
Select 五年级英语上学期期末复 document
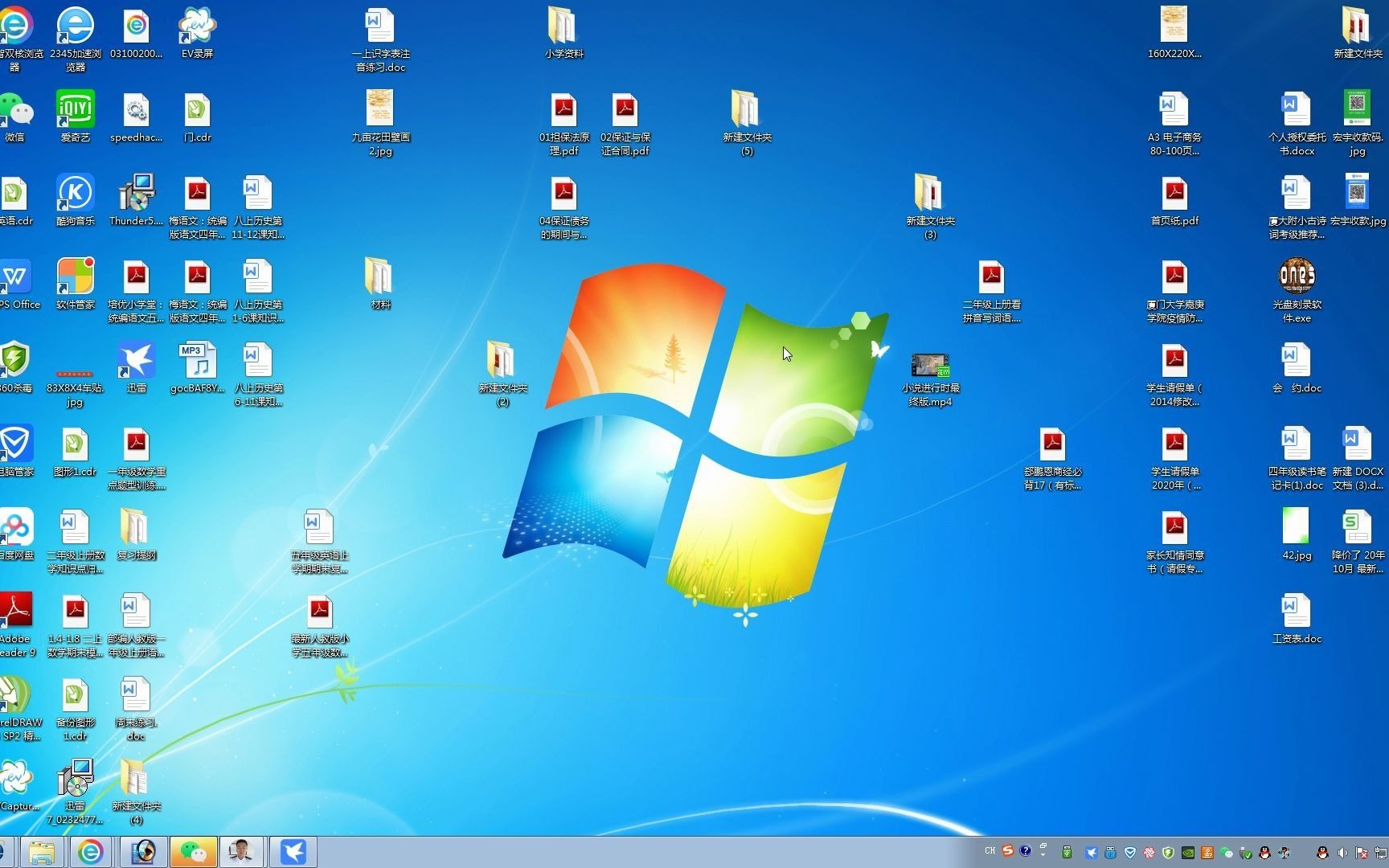tap(319, 541)
